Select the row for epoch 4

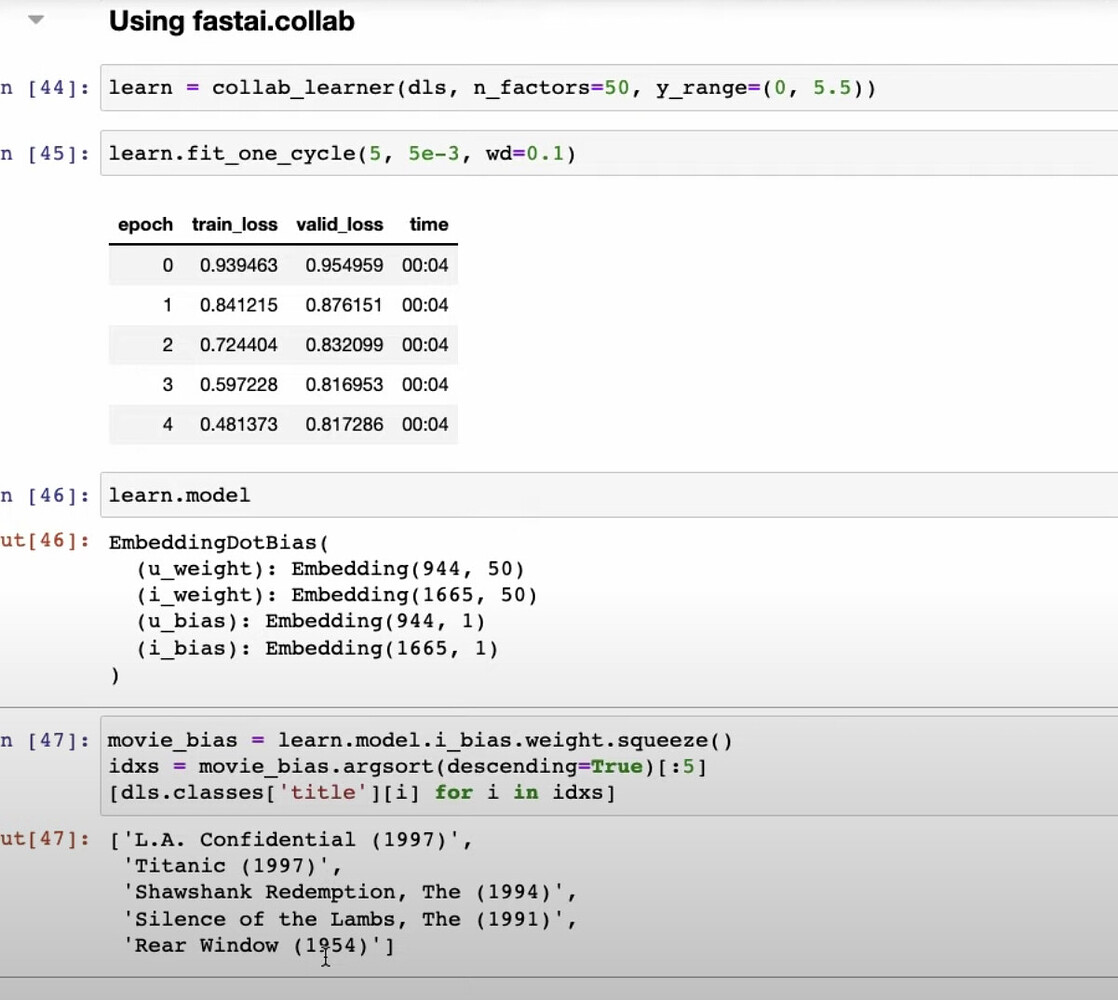pos(283,424)
